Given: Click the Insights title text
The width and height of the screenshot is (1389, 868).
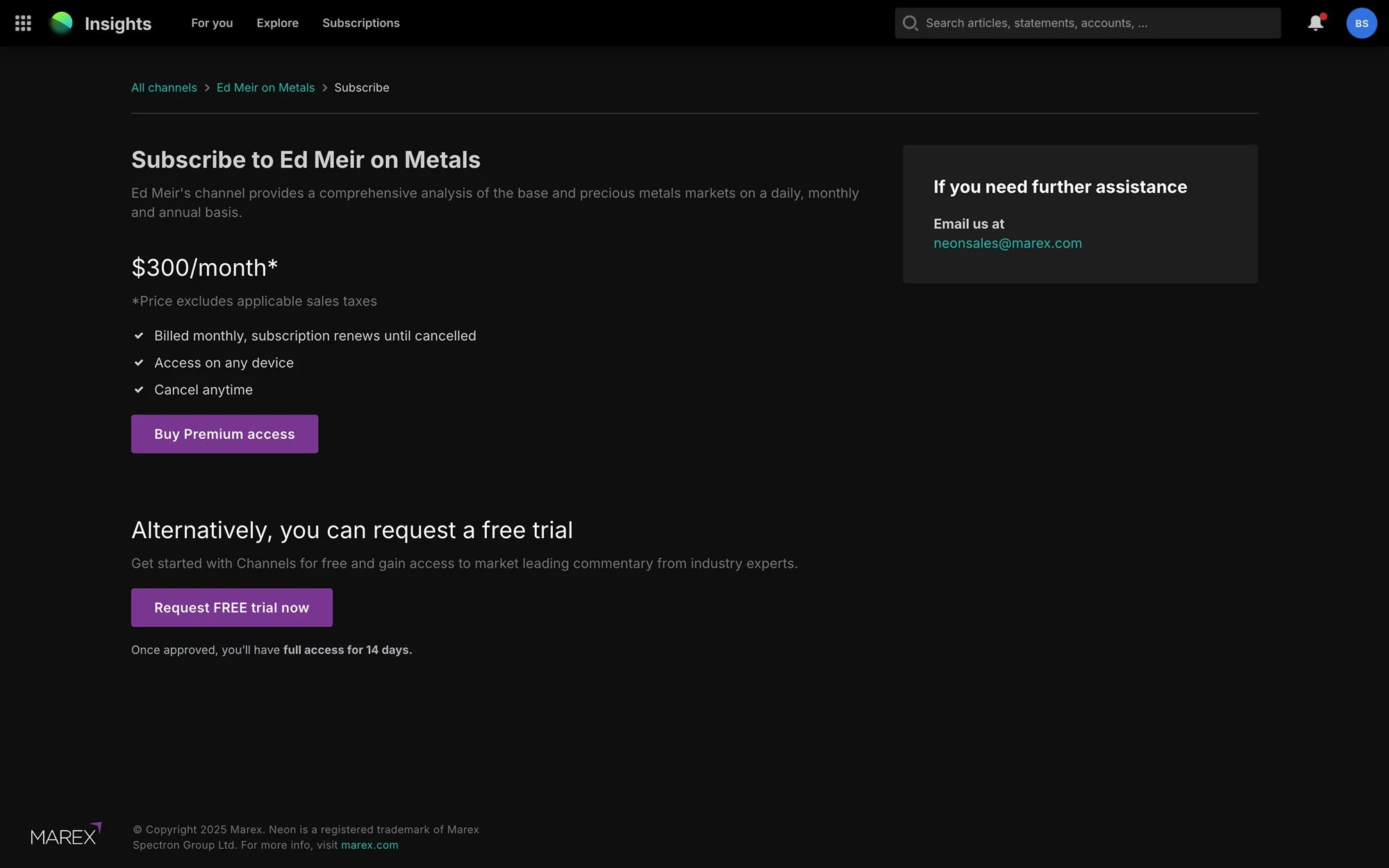Looking at the screenshot, I should pyautogui.click(x=118, y=24).
